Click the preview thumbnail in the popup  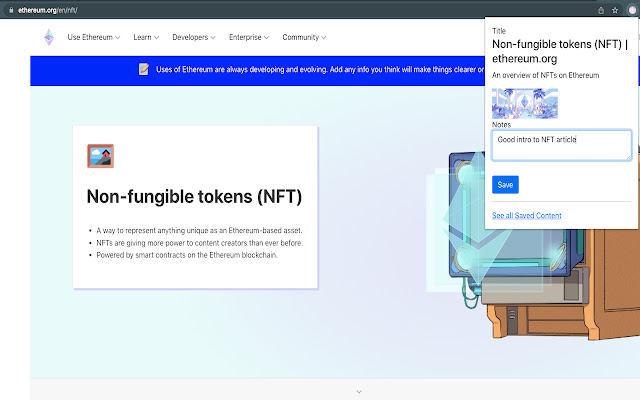coord(525,104)
